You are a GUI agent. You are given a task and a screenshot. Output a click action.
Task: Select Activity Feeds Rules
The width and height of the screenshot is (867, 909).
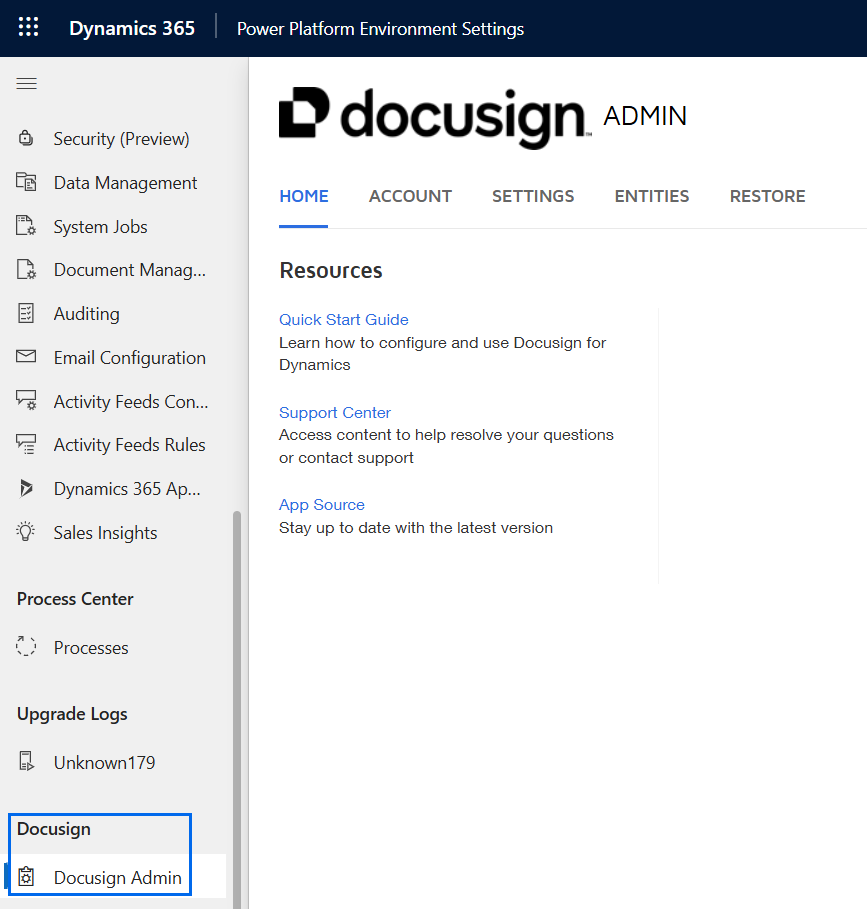coord(129,445)
